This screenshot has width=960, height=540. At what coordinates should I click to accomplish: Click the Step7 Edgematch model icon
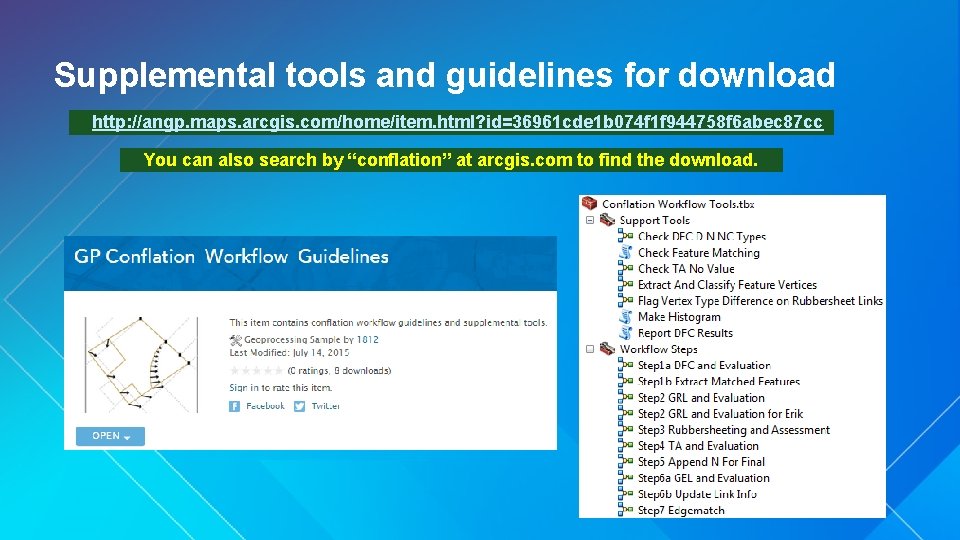coord(626,510)
